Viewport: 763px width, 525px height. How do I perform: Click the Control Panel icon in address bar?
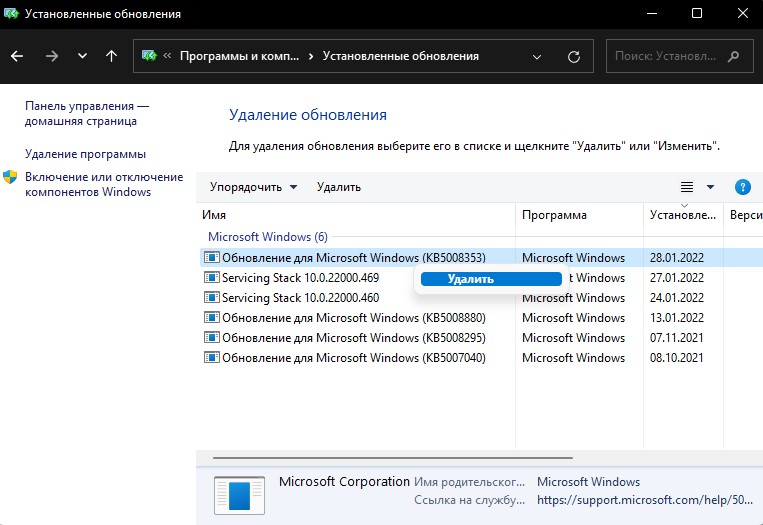pos(149,55)
